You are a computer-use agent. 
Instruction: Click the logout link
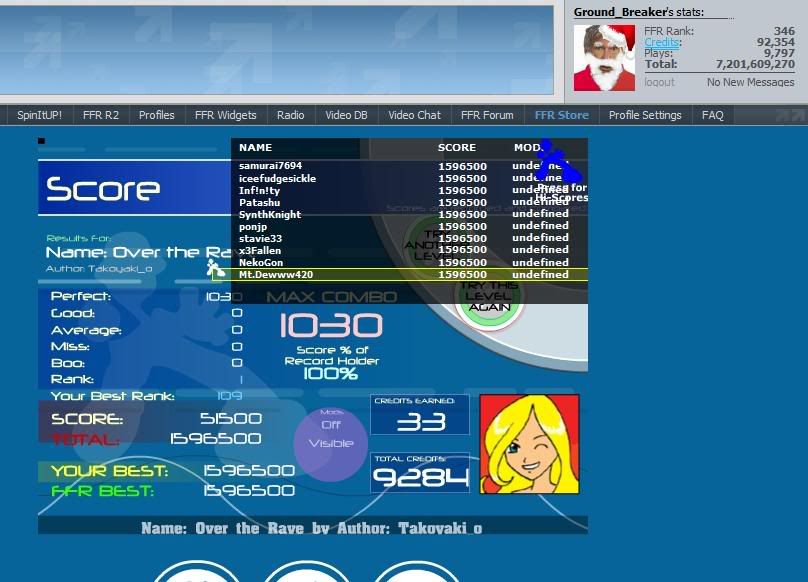tap(659, 82)
